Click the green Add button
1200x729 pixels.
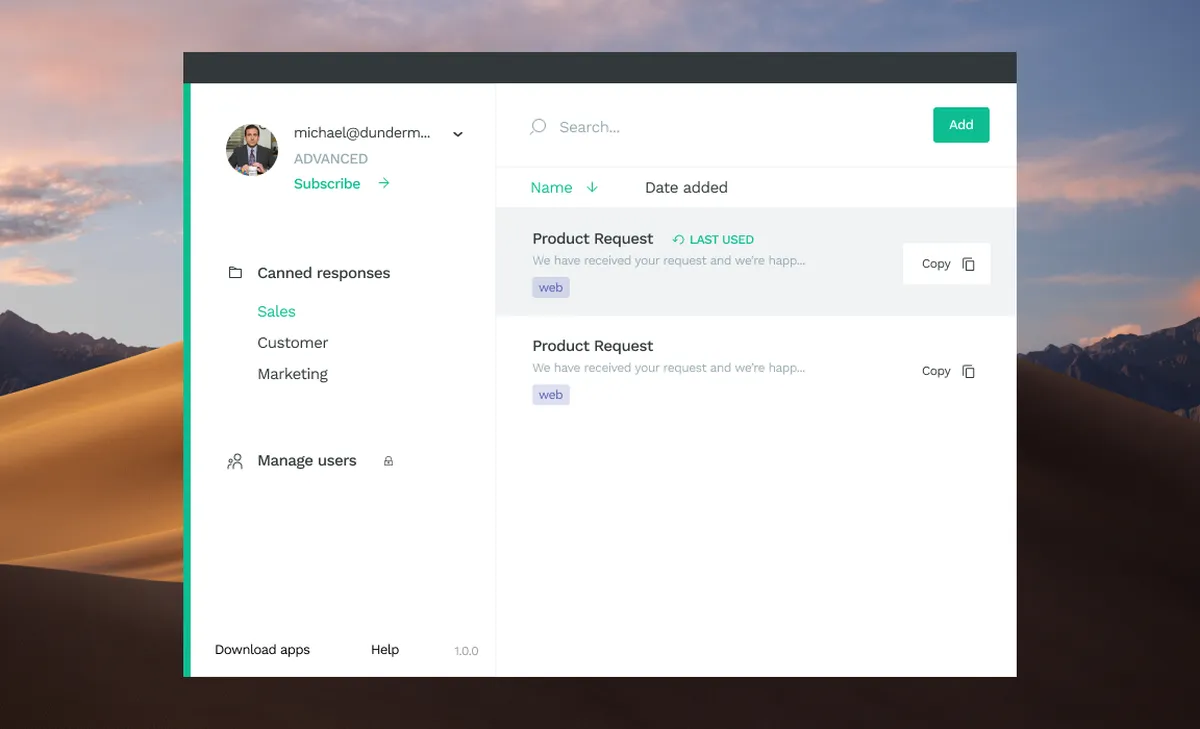tap(961, 125)
